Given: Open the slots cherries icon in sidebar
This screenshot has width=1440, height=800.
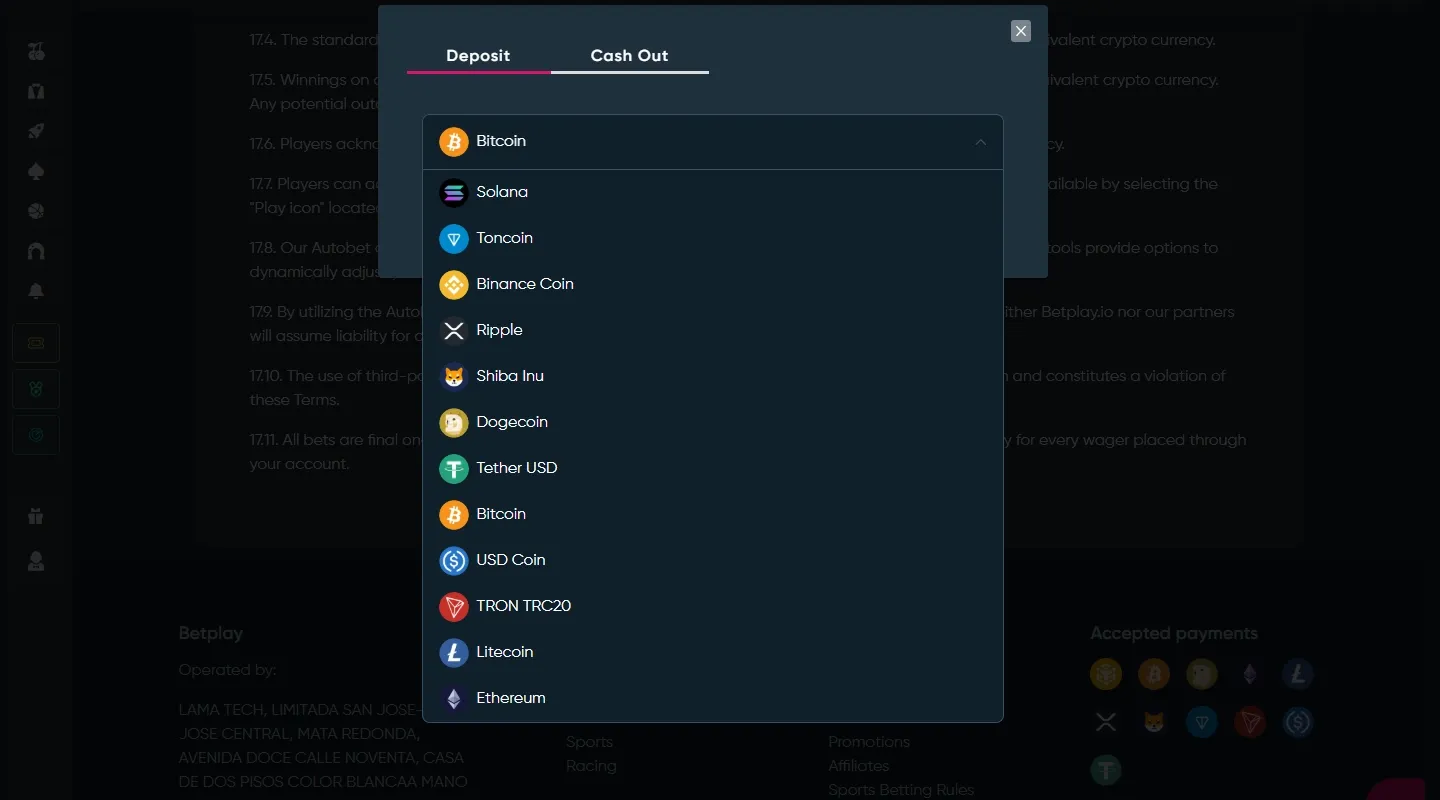Looking at the screenshot, I should [36, 52].
